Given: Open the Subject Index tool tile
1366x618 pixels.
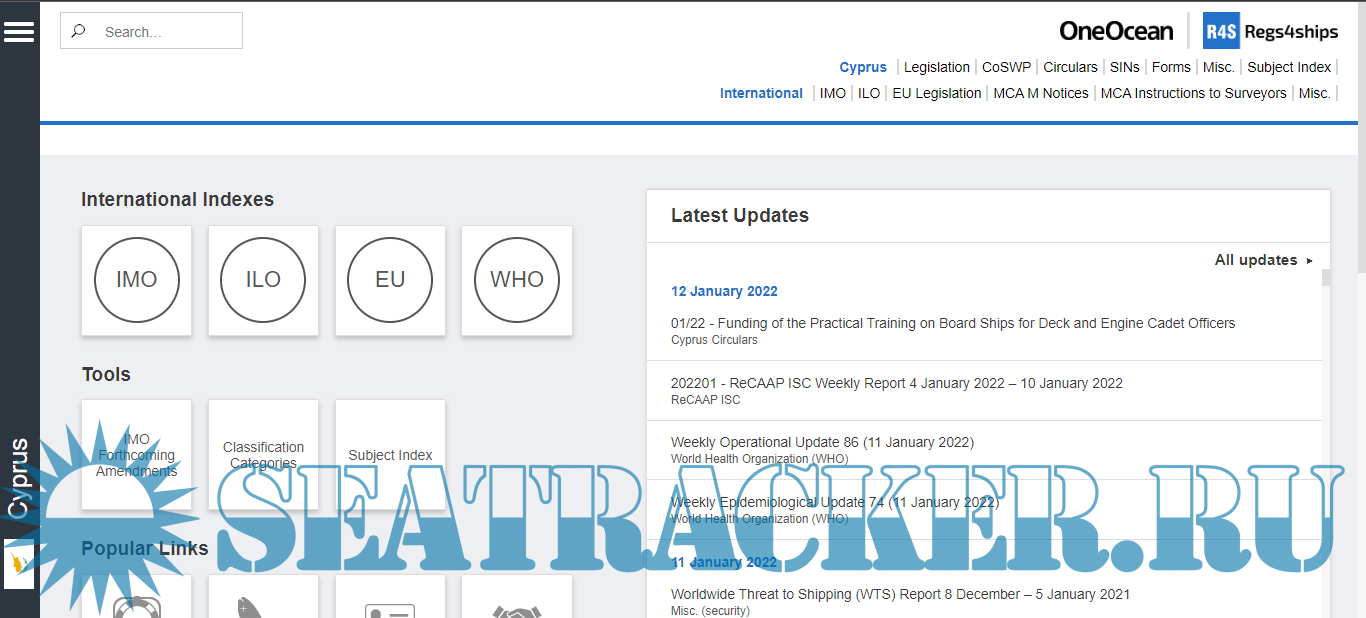Looking at the screenshot, I should coord(390,455).
